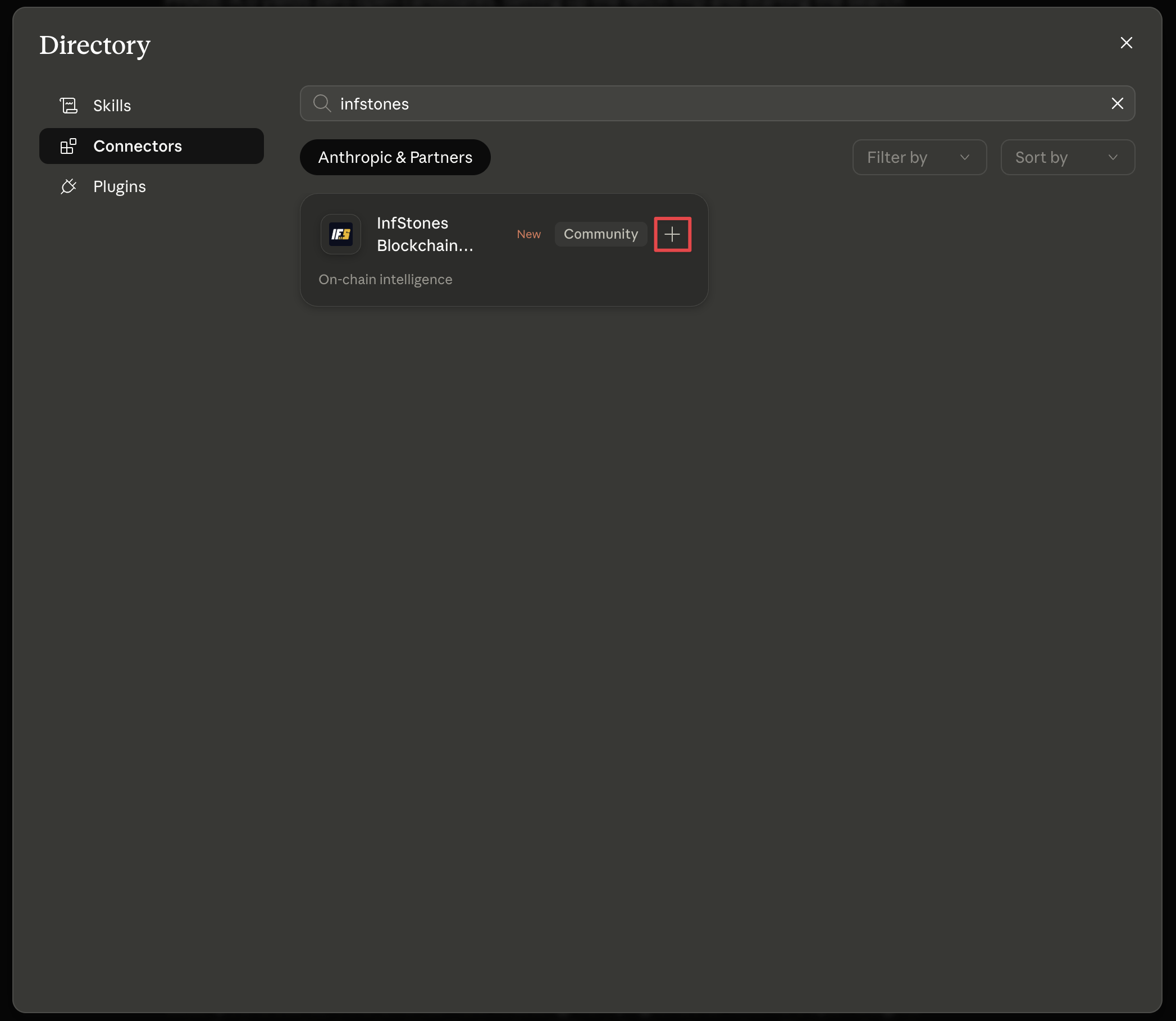
Task: Click the search magnifier icon
Action: [x=322, y=104]
